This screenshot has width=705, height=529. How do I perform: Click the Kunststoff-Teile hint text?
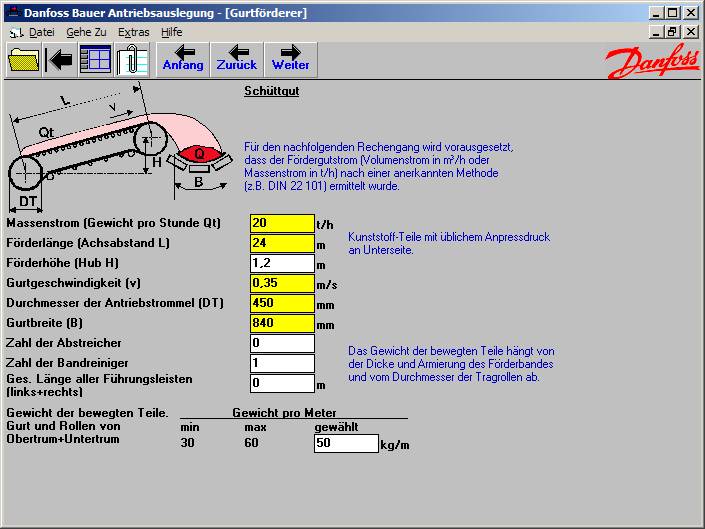[x=449, y=244]
